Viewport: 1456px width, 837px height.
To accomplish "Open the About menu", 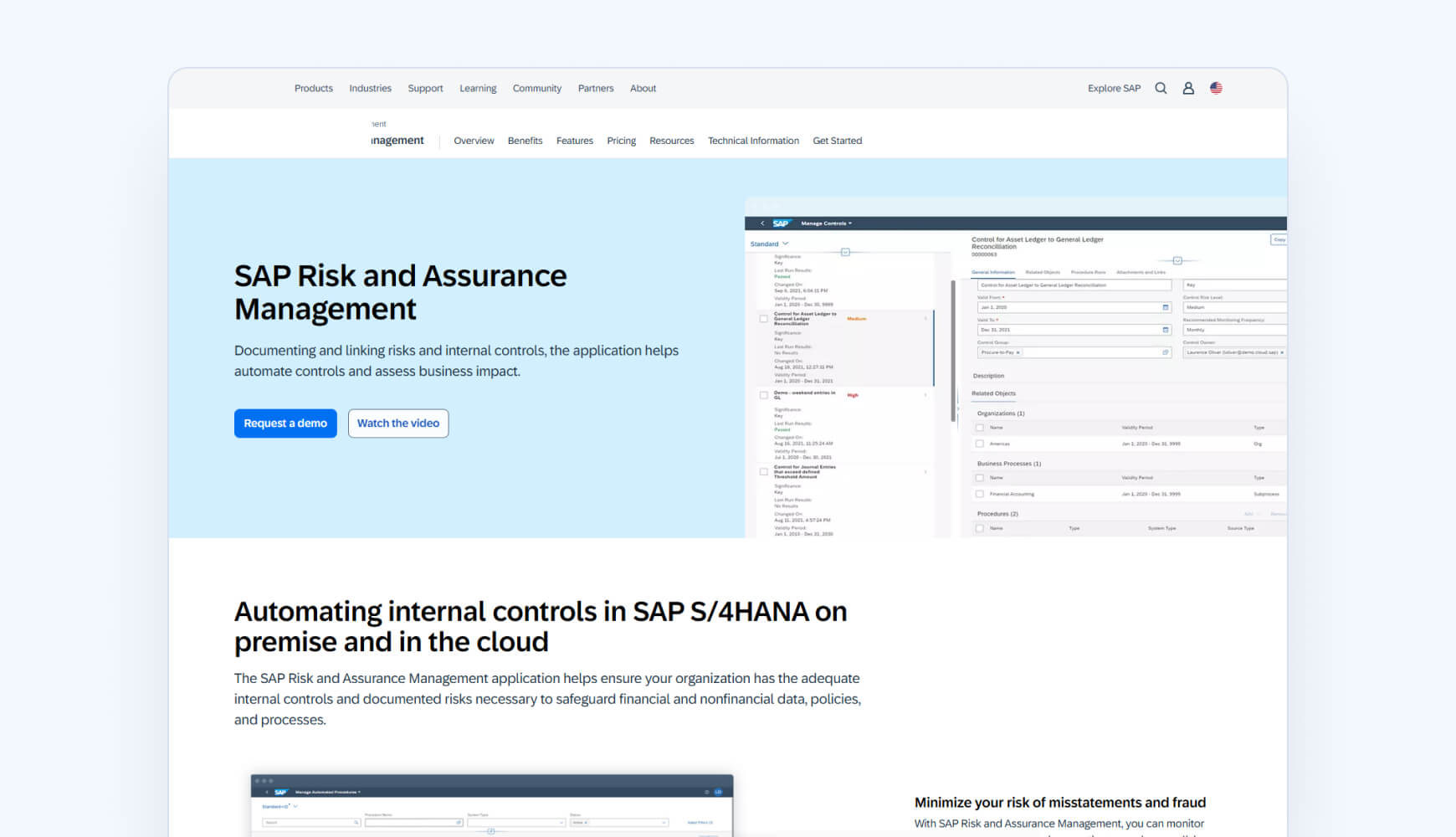I will (643, 88).
